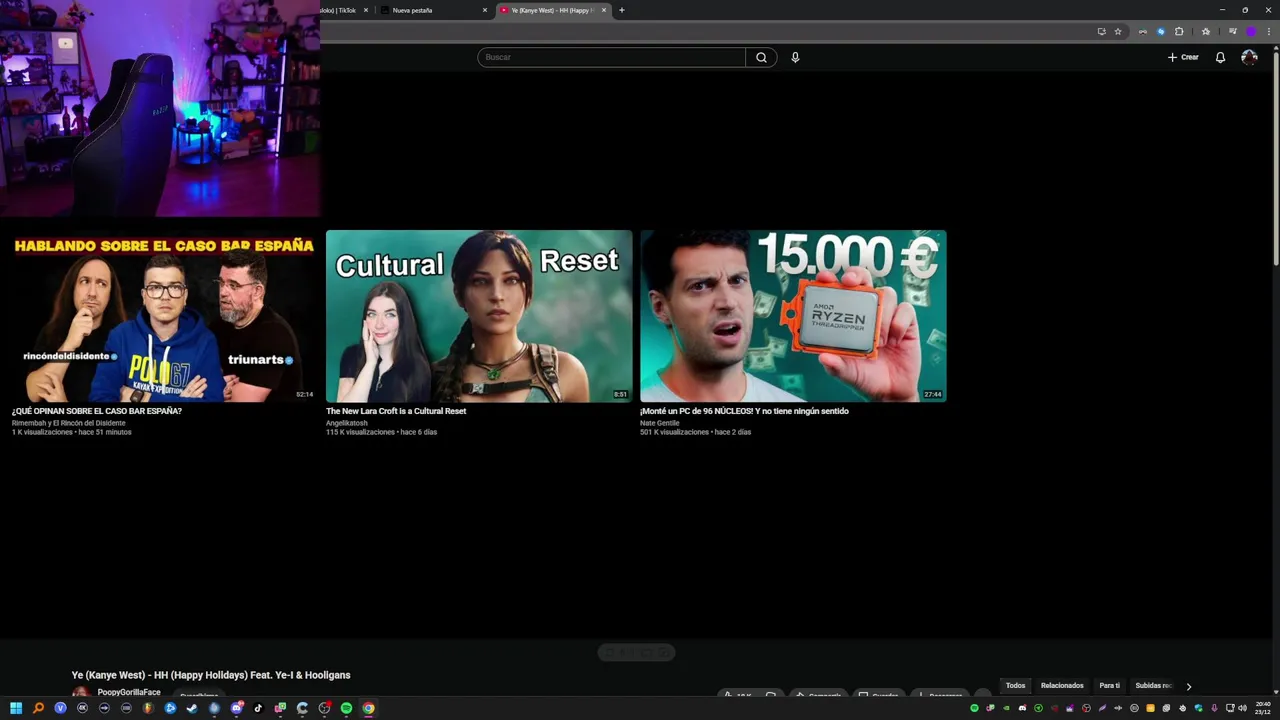
Task: Open the PoopyGorillaFace channel name
Action: [129, 692]
